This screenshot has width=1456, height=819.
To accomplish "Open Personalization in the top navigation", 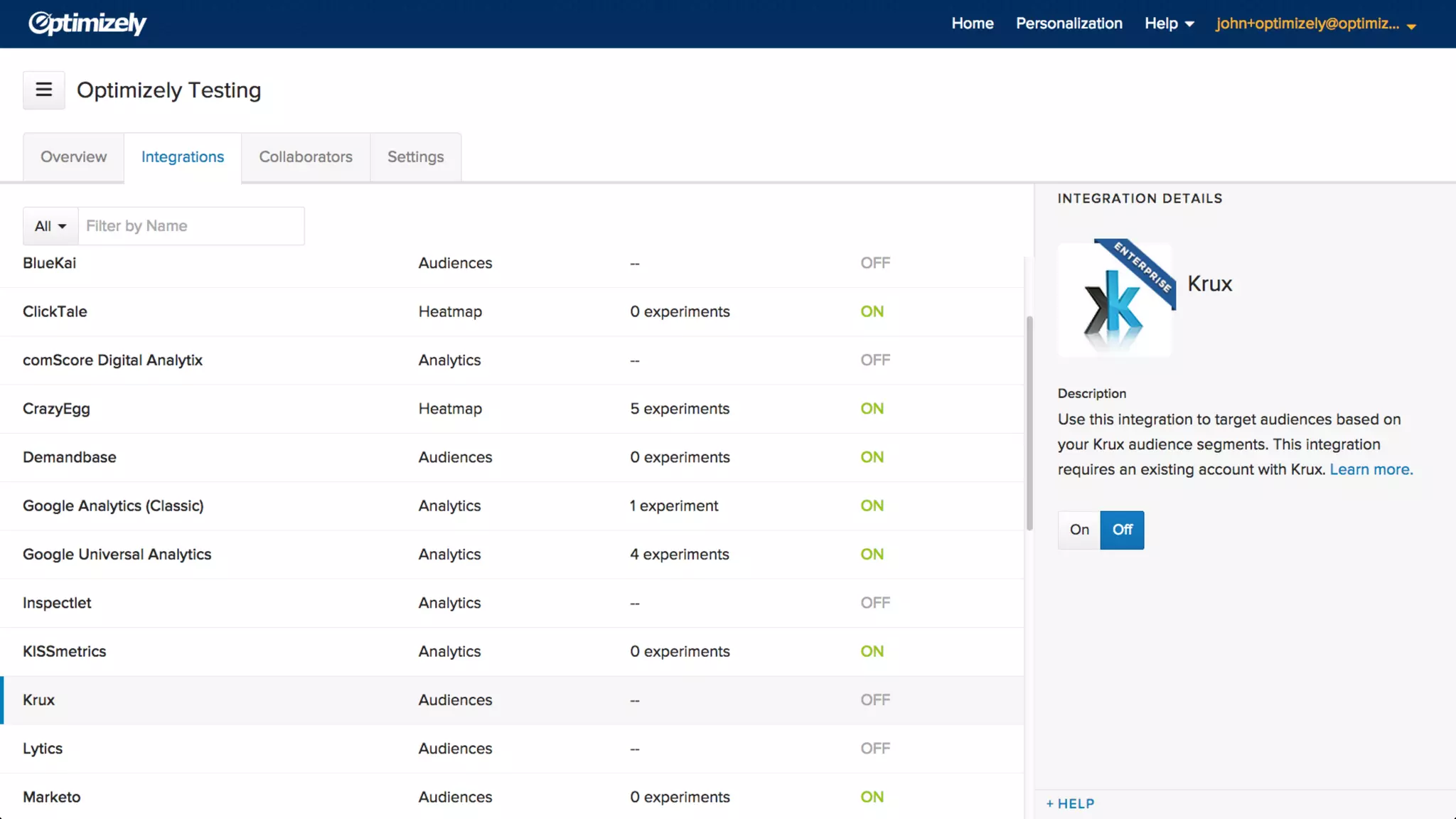I will click(x=1069, y=23).
